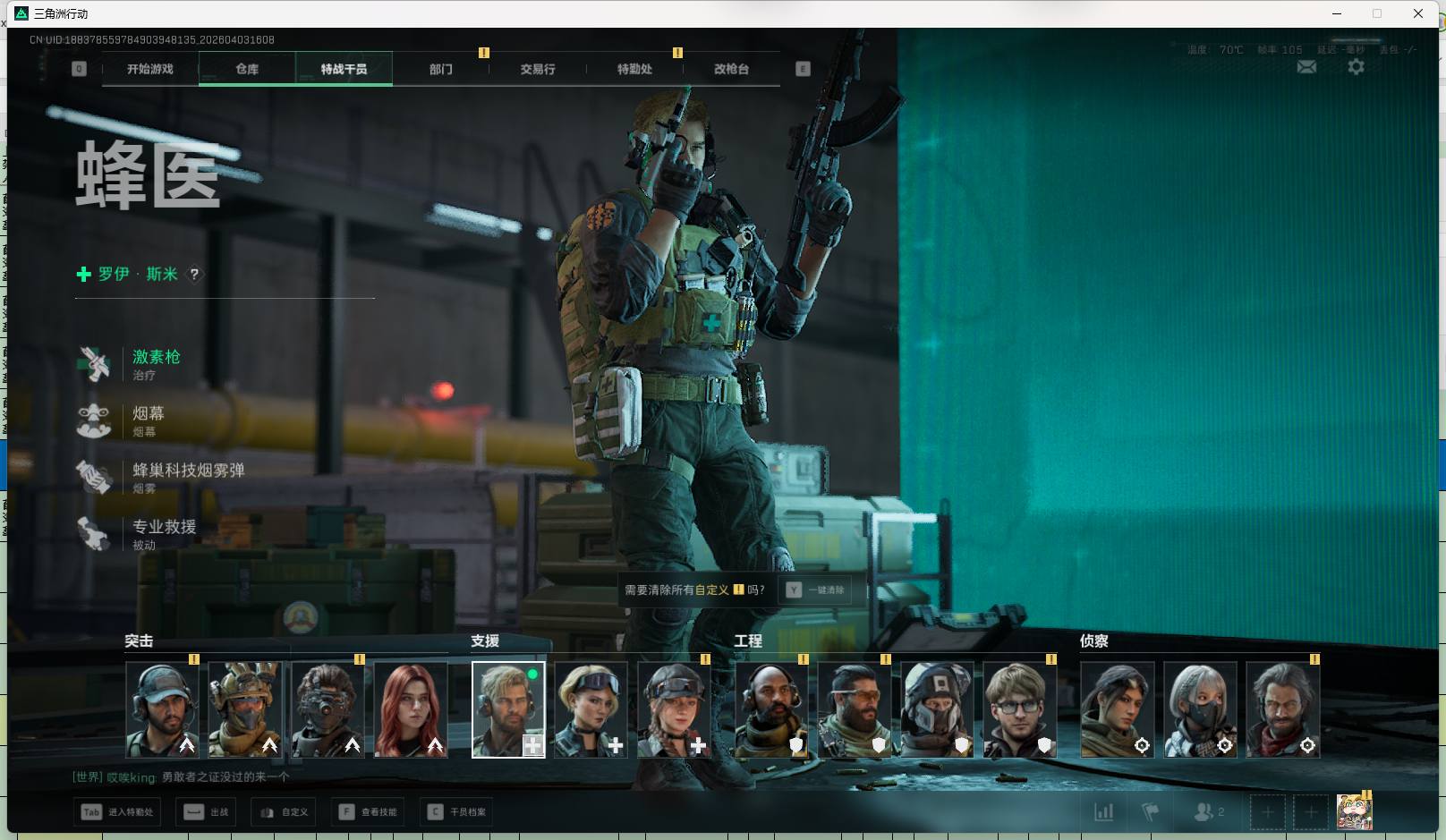Select engineer operator in full face mask
Viewport: 1446px width, 840px height.
coord(937,709)
